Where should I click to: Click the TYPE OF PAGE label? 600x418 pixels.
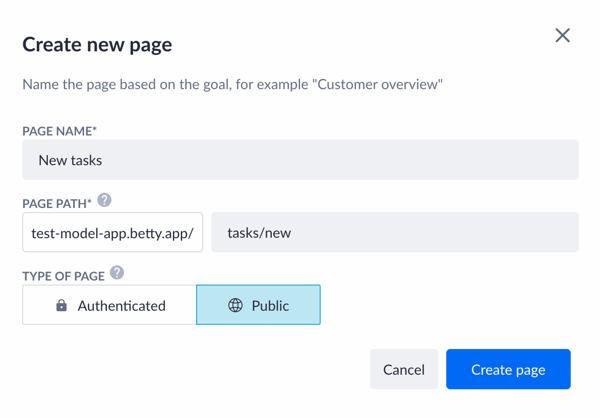click(63, 276)
